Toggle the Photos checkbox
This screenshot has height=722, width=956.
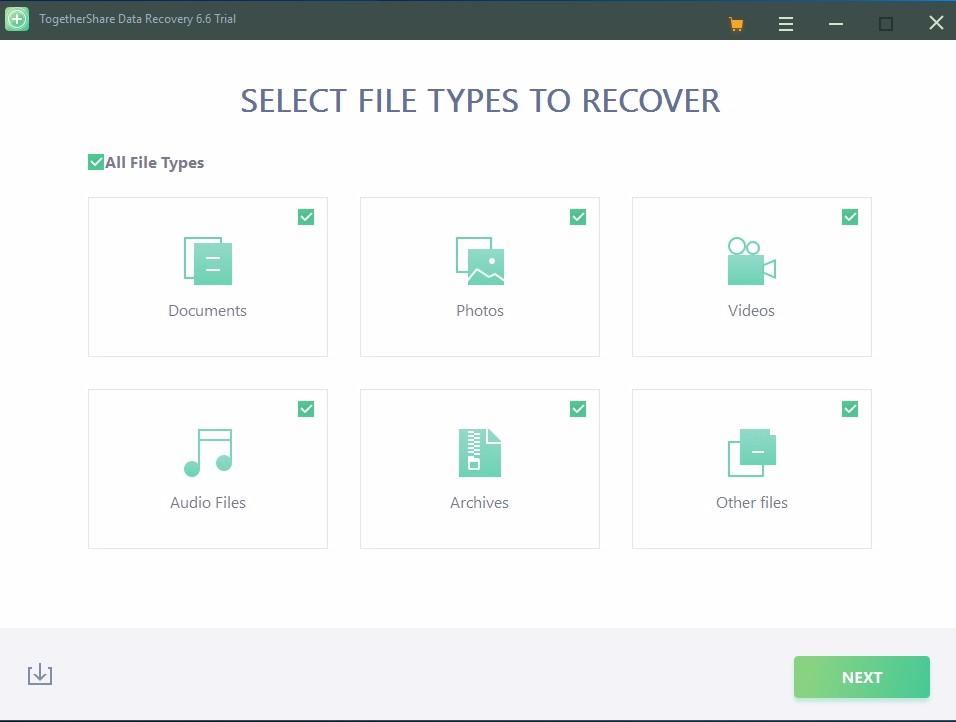(x=578, y=217)
